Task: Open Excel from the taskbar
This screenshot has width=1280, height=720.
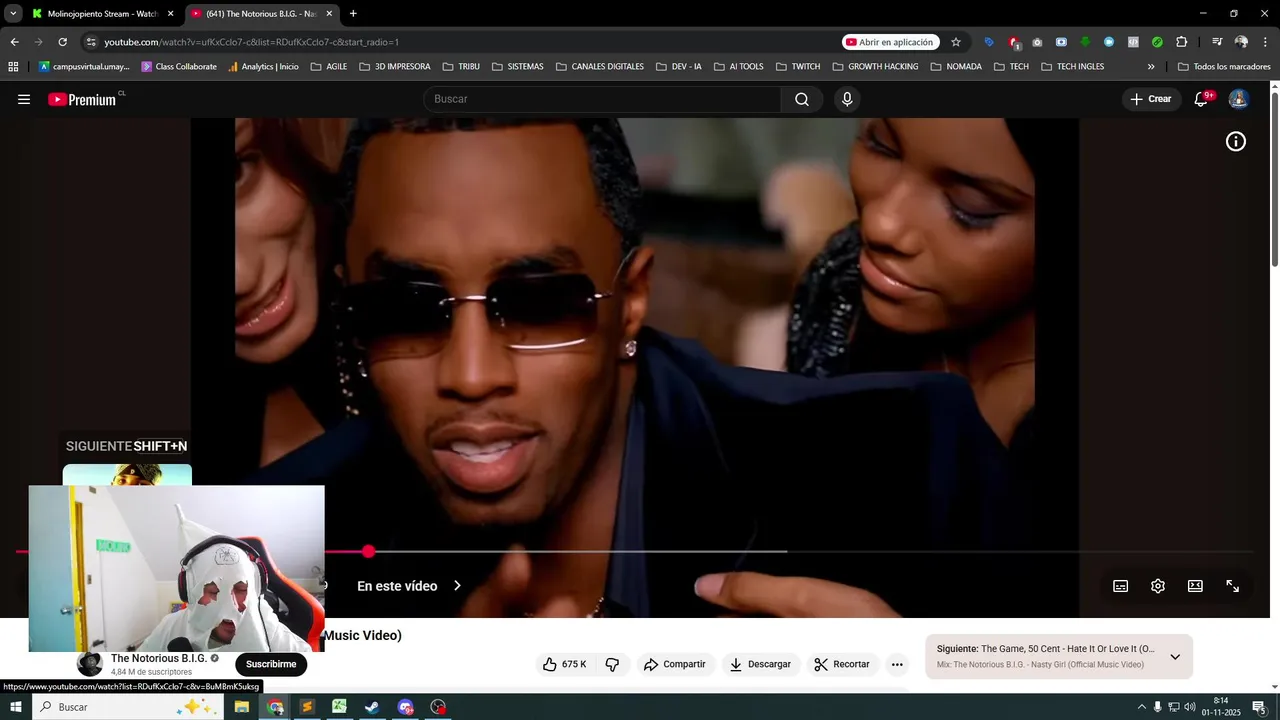Action: pos(339,707)
